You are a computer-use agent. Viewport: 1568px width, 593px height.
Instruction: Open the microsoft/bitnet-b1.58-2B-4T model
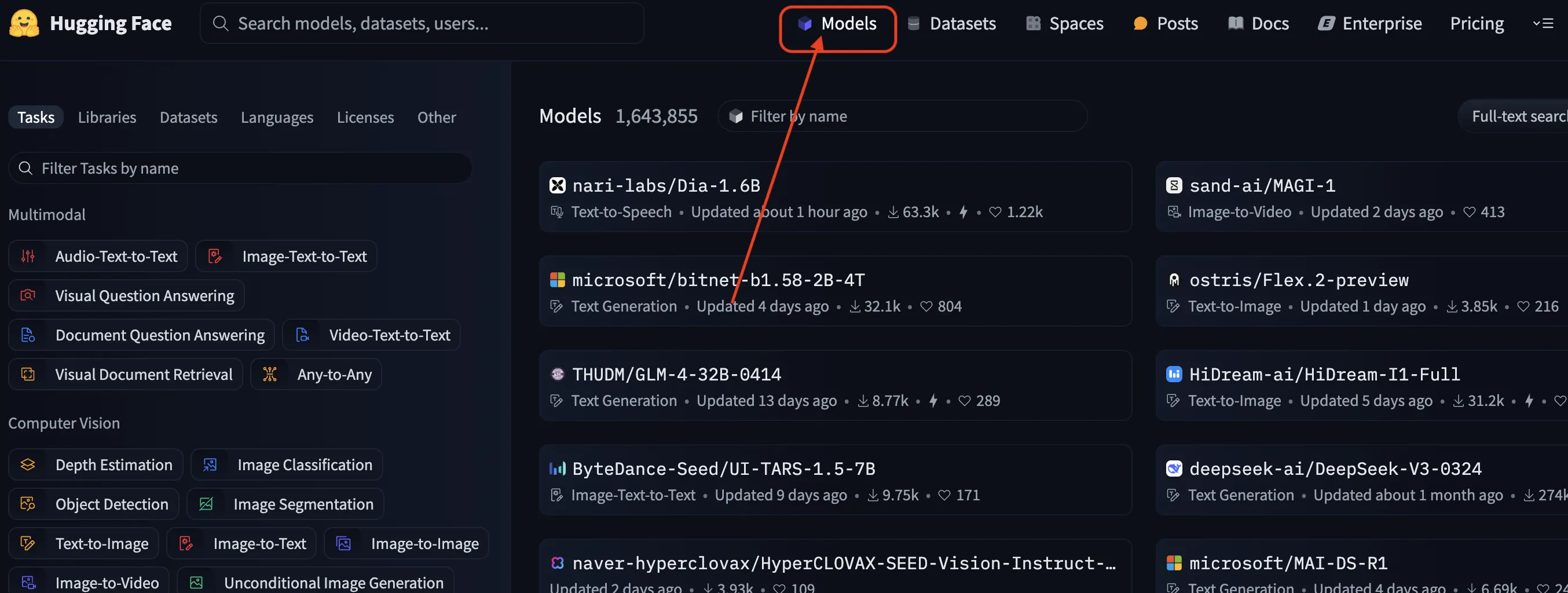point(835,290)
